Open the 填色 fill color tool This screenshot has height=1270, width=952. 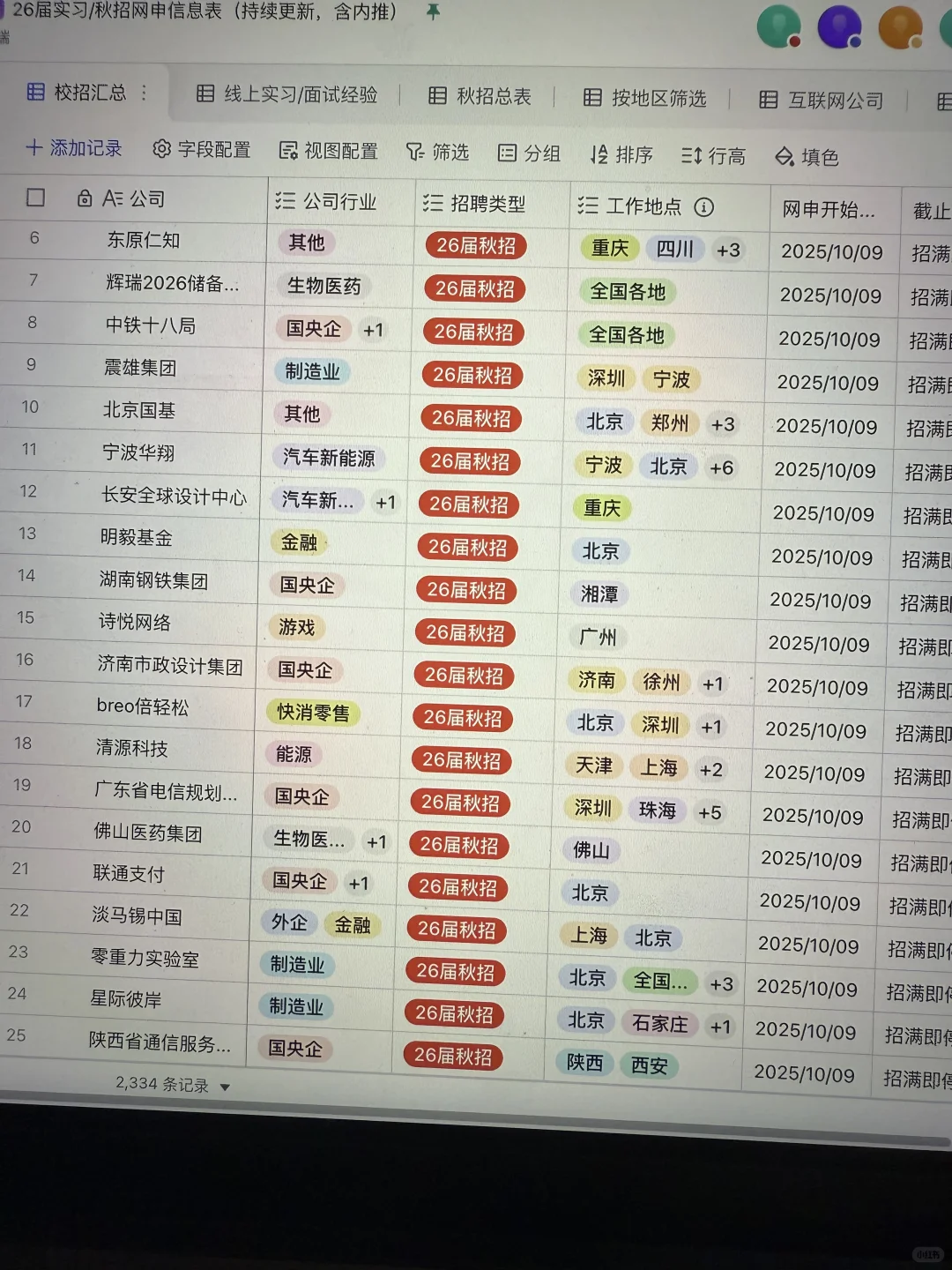click(x=807, y=157)
